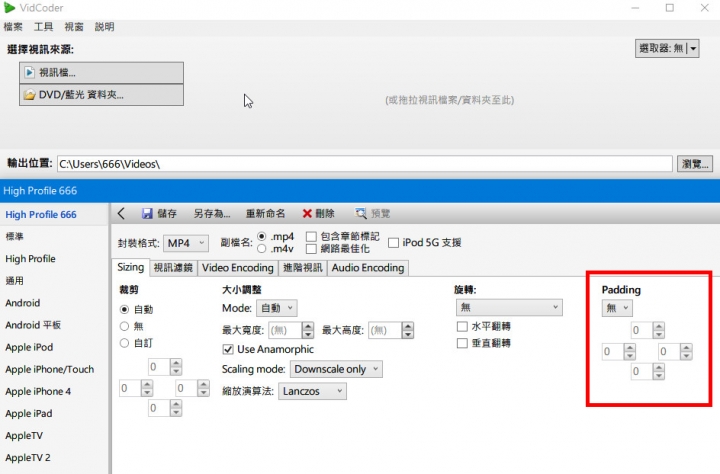Open the 封裝格式 MP4 dropdown
This screenshot has height=474, width=720.
tap(186, 243)
